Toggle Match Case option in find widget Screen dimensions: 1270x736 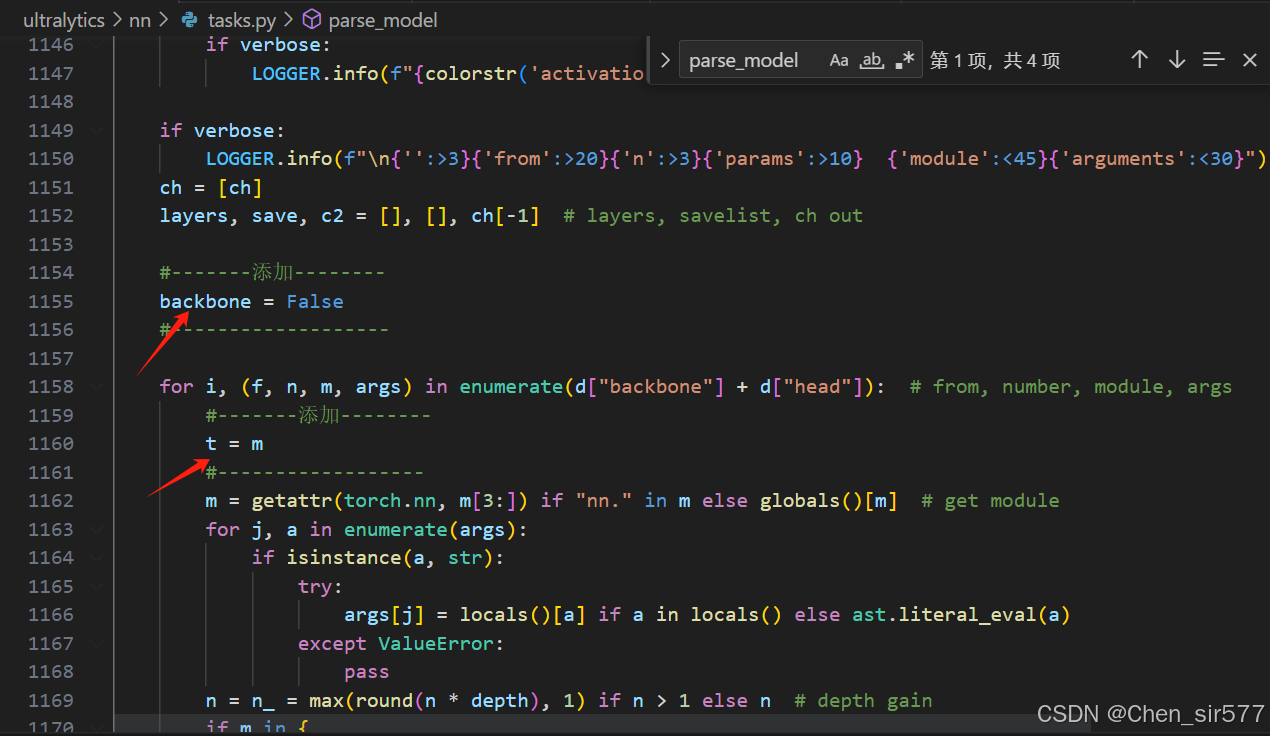839,60
